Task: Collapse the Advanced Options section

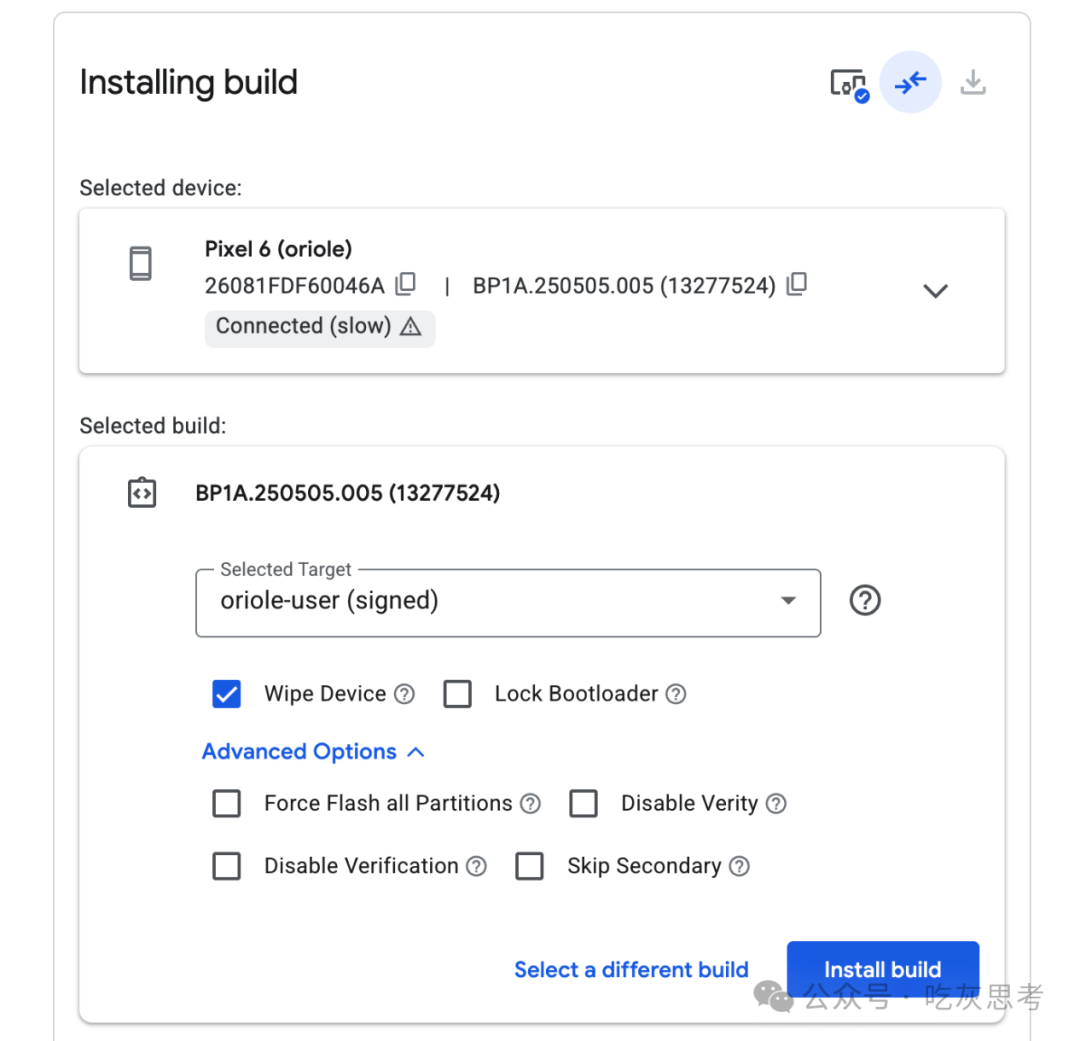Action: (x=313, y=752)
